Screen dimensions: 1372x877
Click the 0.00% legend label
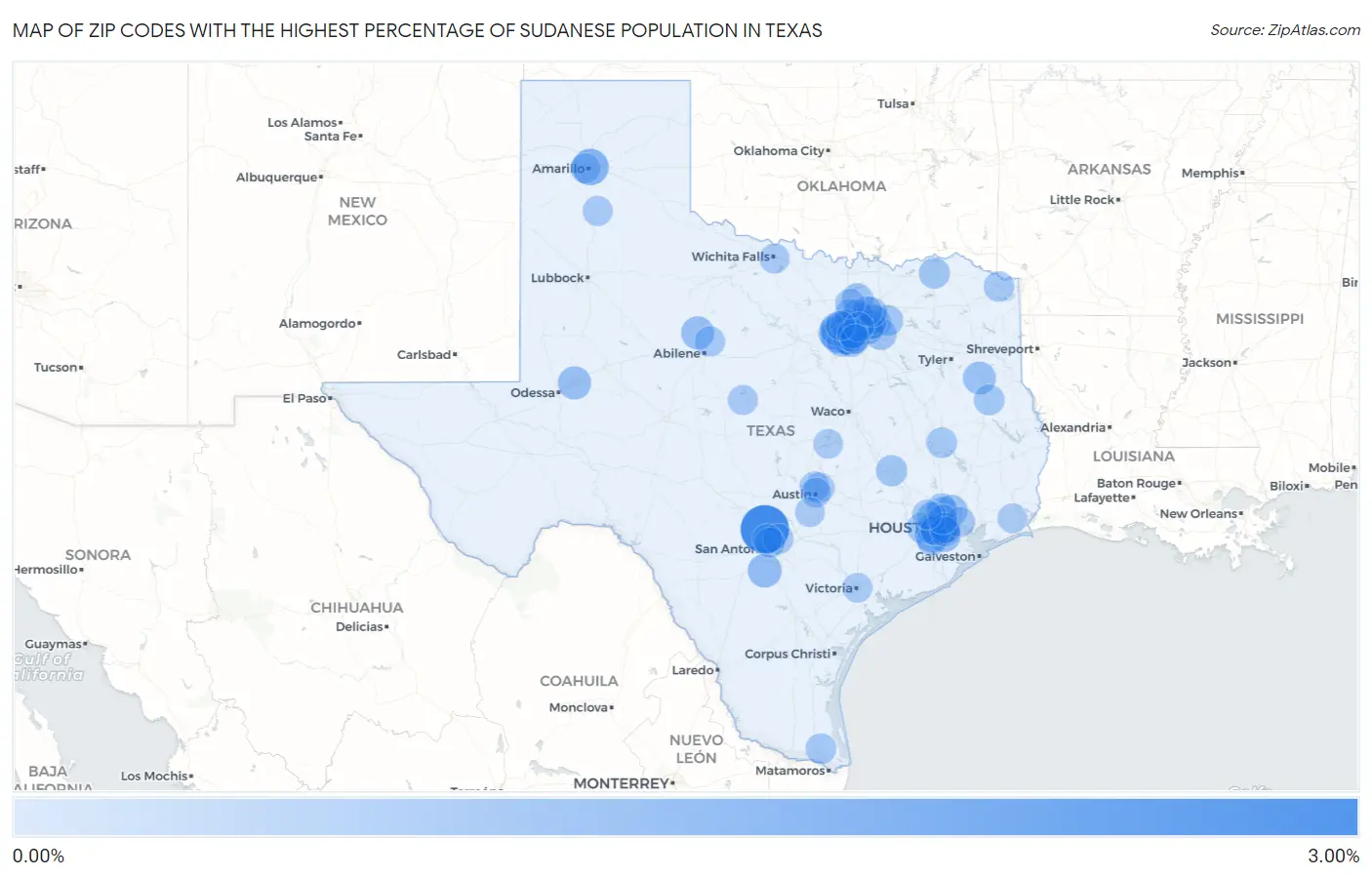(38, 856)
